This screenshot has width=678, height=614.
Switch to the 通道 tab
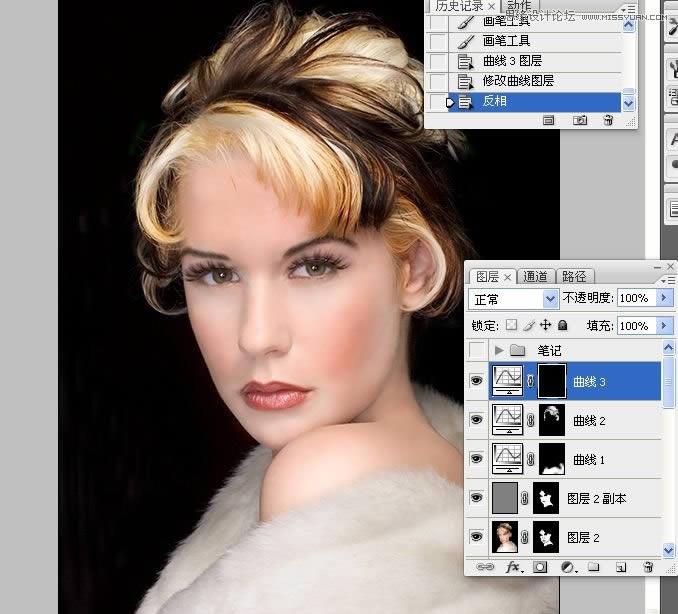[x=536, y=276]
